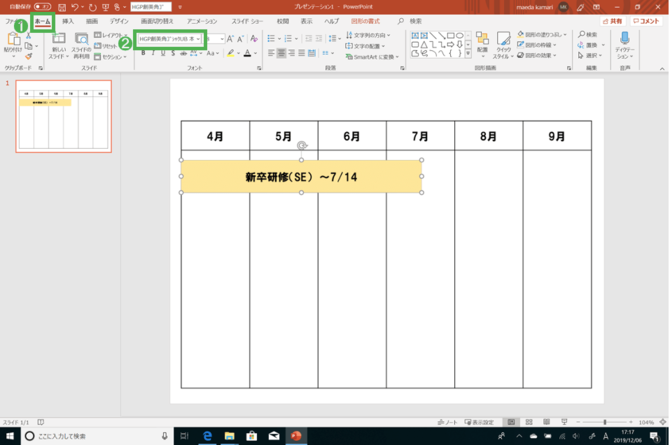Viewport: 670px width, 445px height.
Task: Click the Paste (貼り付け) clipboard icon
Action: (x=13, y=39)
